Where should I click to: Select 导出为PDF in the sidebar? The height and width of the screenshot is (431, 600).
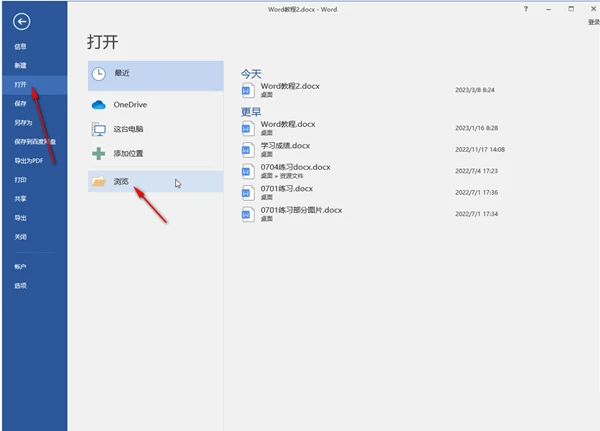34,161
